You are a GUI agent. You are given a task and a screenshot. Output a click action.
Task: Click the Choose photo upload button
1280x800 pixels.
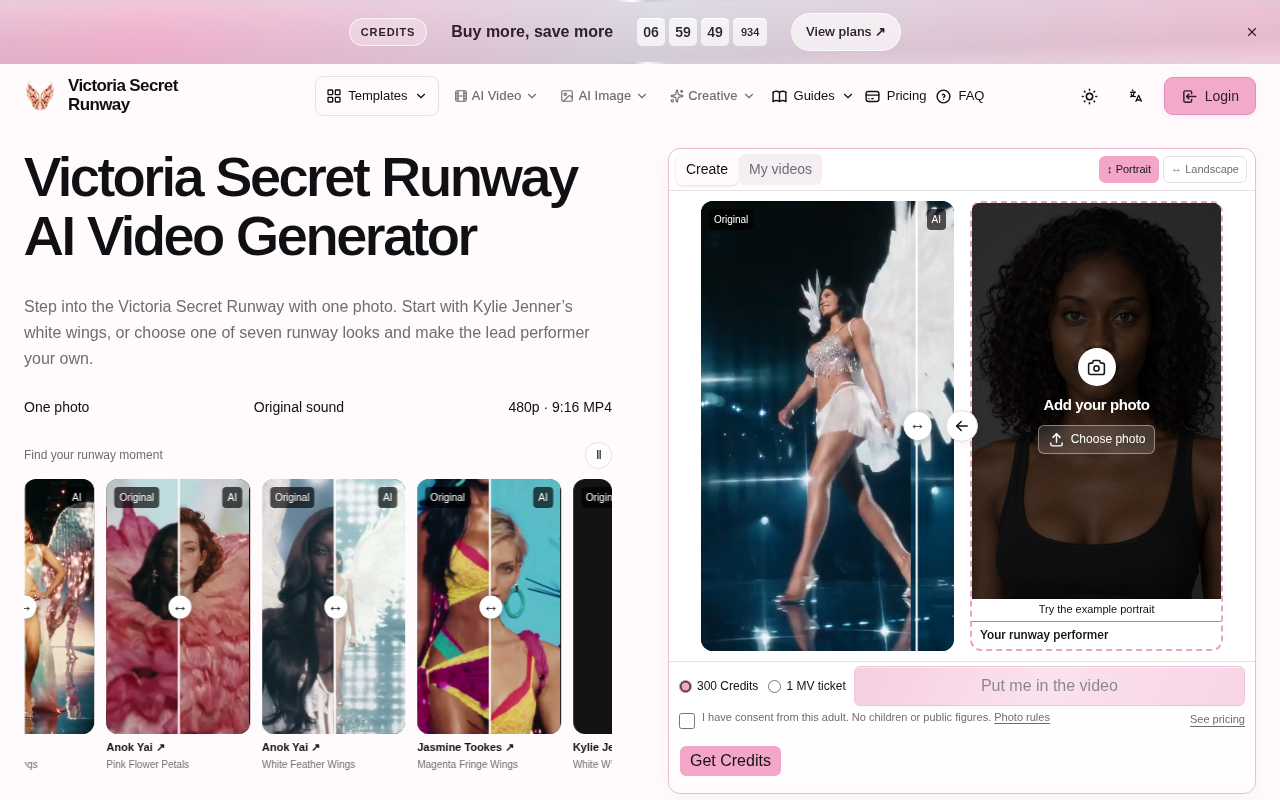pos(1096,439)
